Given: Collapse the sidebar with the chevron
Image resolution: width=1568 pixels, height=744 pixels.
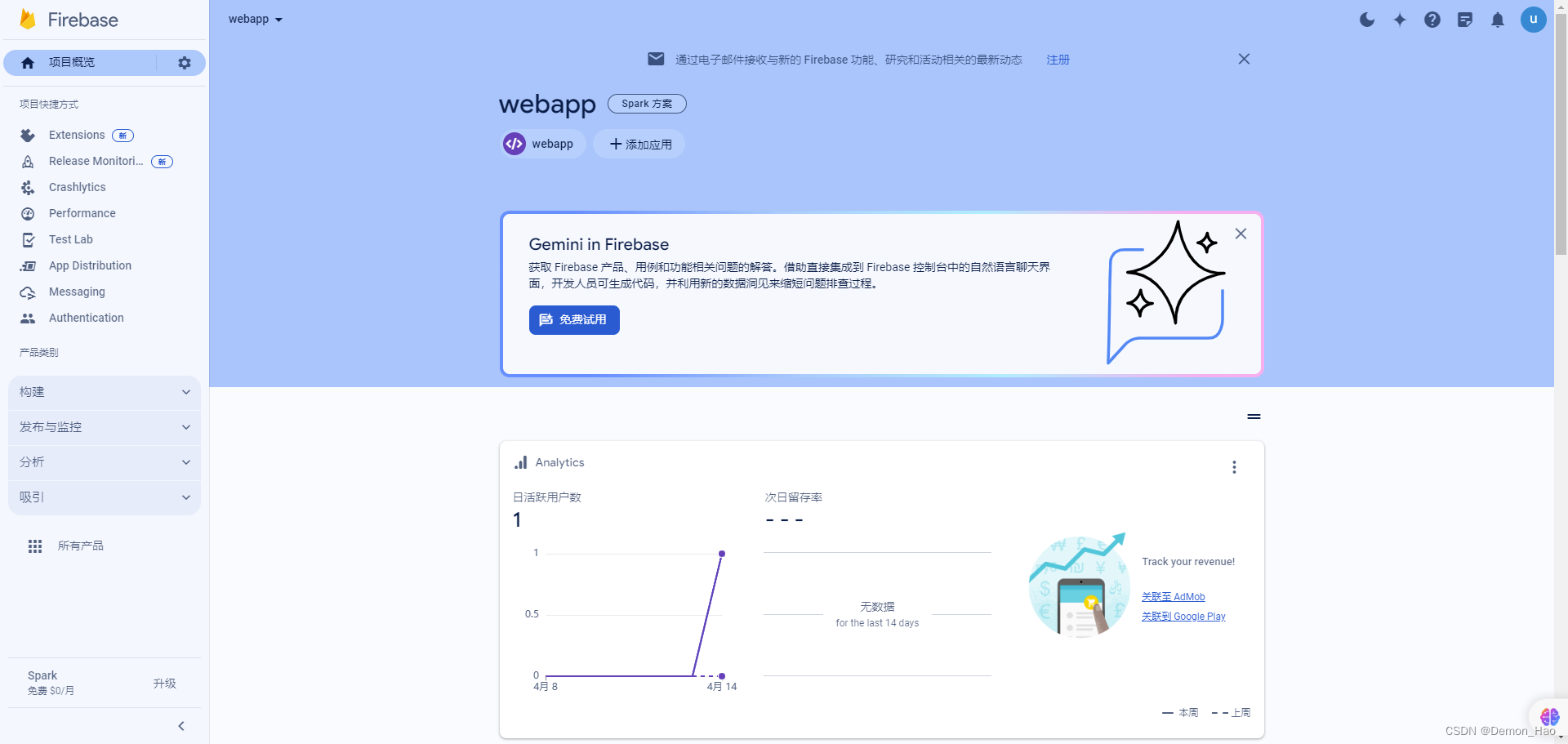Looking at the screenshot, I should 181,726.
